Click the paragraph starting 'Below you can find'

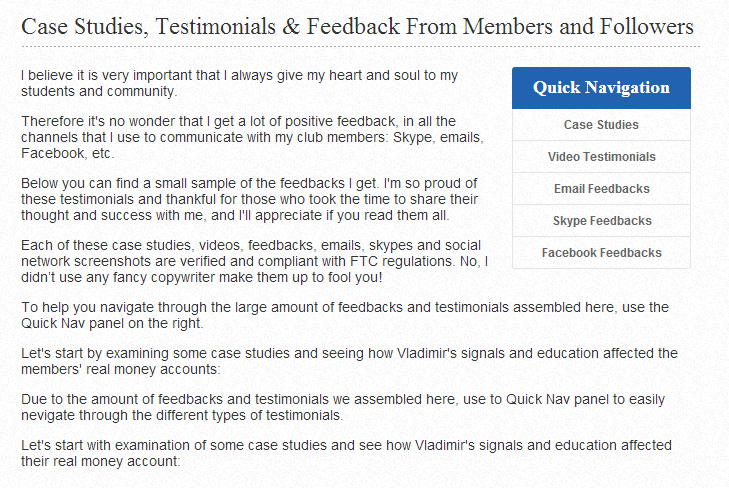[250, 199]
